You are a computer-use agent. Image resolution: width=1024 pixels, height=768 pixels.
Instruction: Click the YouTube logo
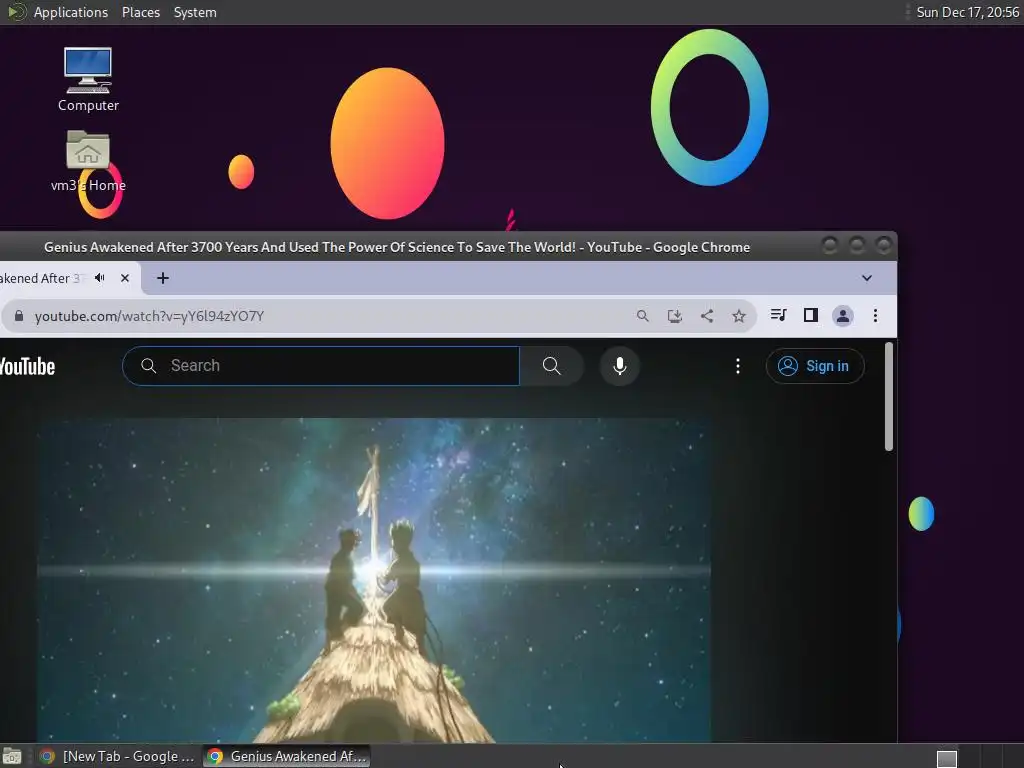click(27, 366)
